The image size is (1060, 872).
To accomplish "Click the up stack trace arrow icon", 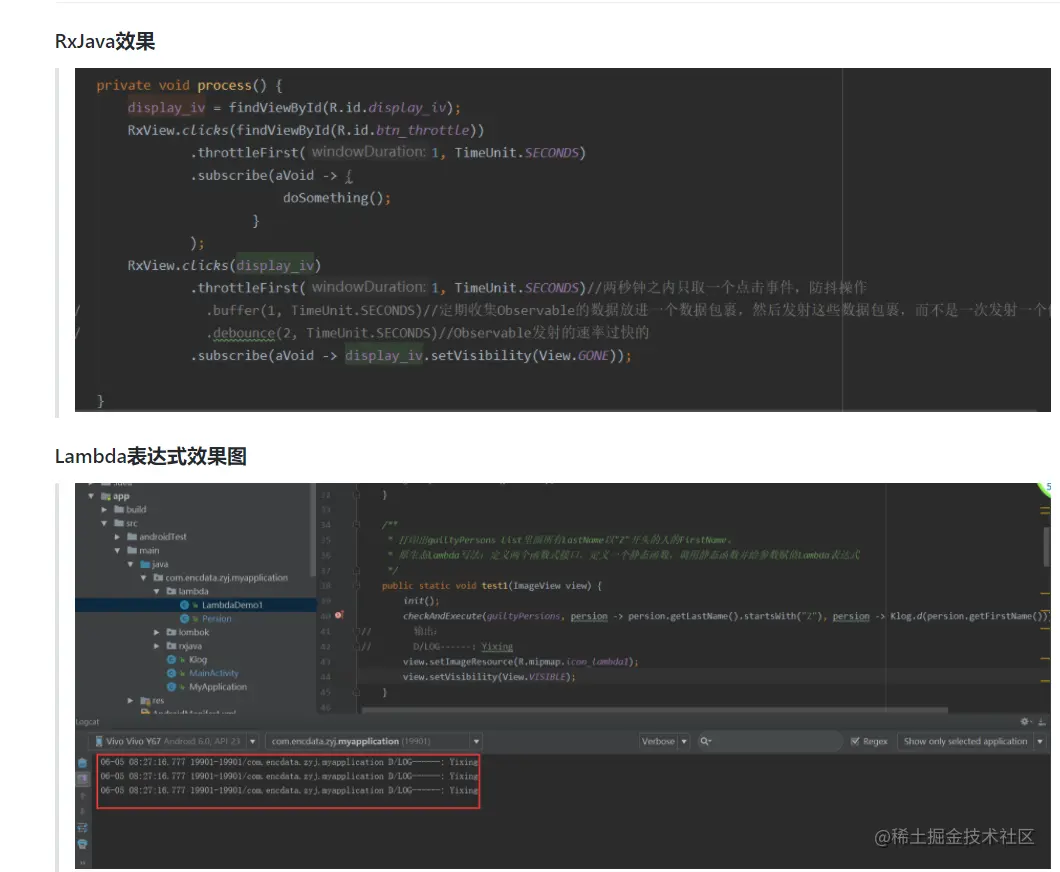I will (82, 795).
